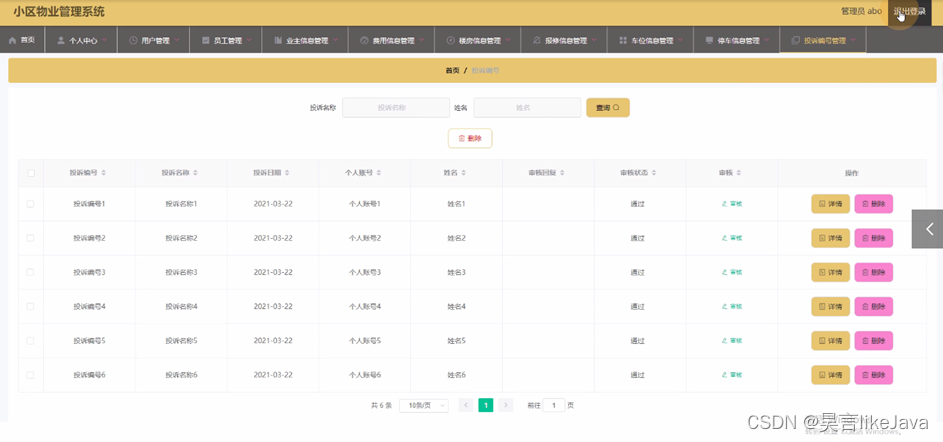Click 审核 link for 投诉编号3 row

pyautogui.click(x=732, y=272)
